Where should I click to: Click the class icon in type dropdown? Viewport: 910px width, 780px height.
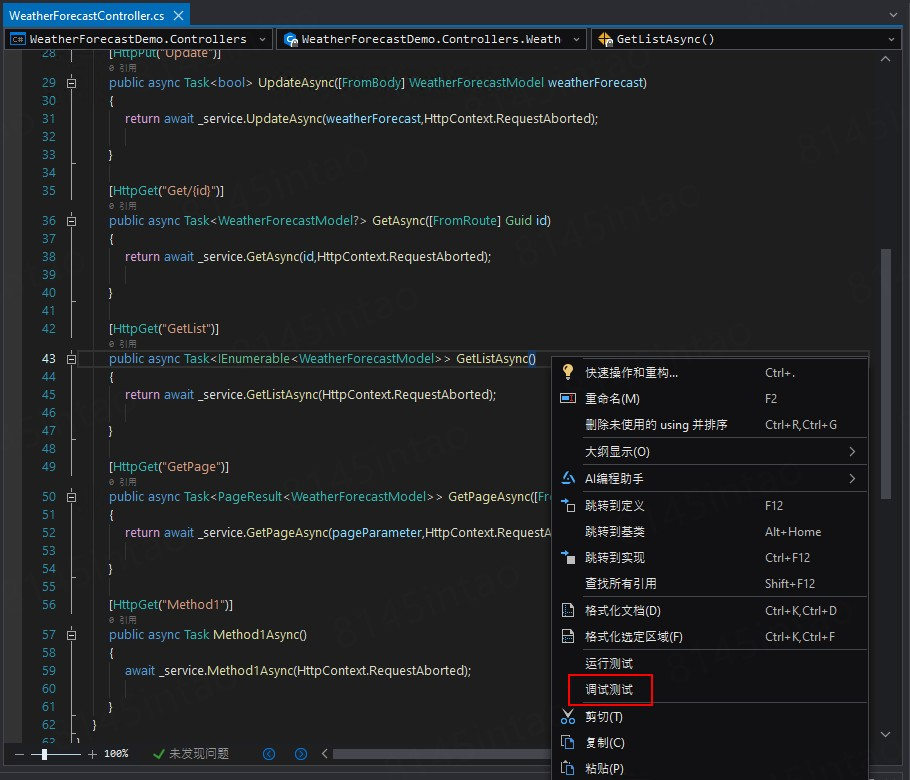pyautogui.click(x=291, y=39)
